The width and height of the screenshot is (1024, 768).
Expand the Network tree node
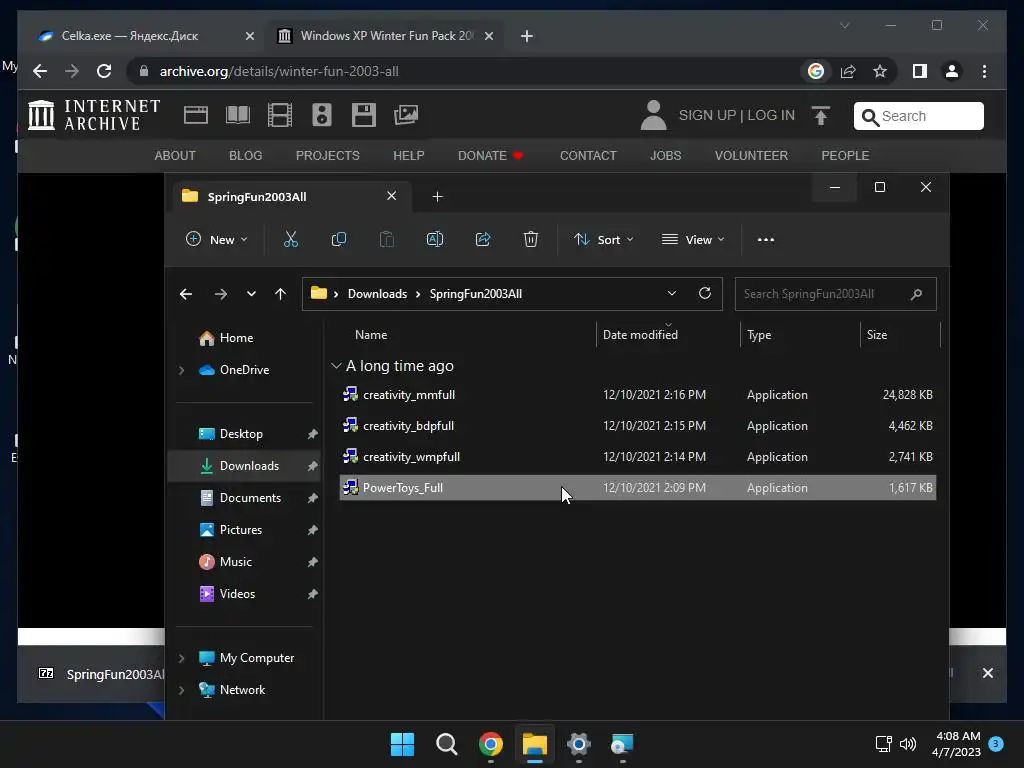pos(182,690)
